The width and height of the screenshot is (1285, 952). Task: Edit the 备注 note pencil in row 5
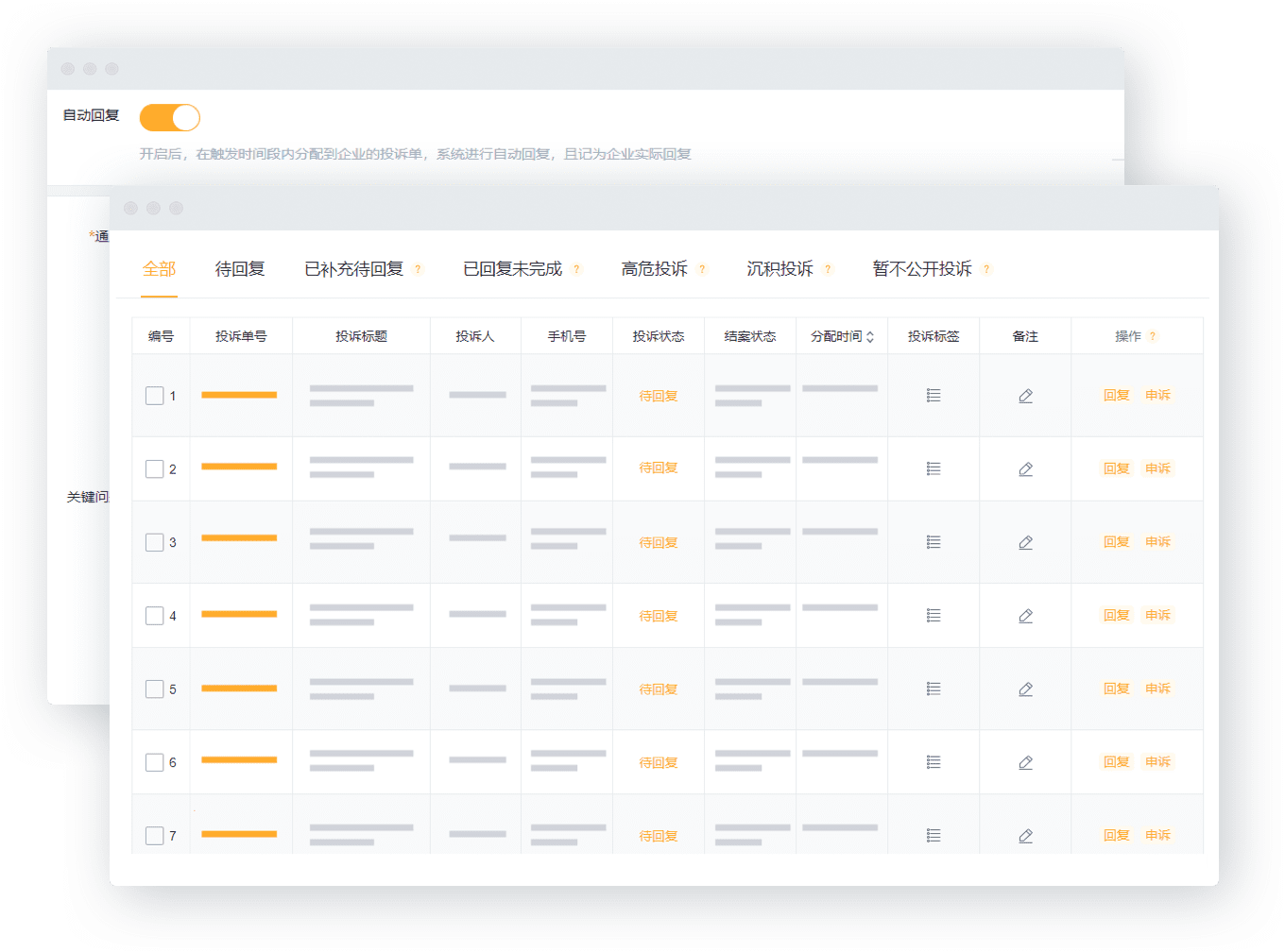[x=1025, y=689]
